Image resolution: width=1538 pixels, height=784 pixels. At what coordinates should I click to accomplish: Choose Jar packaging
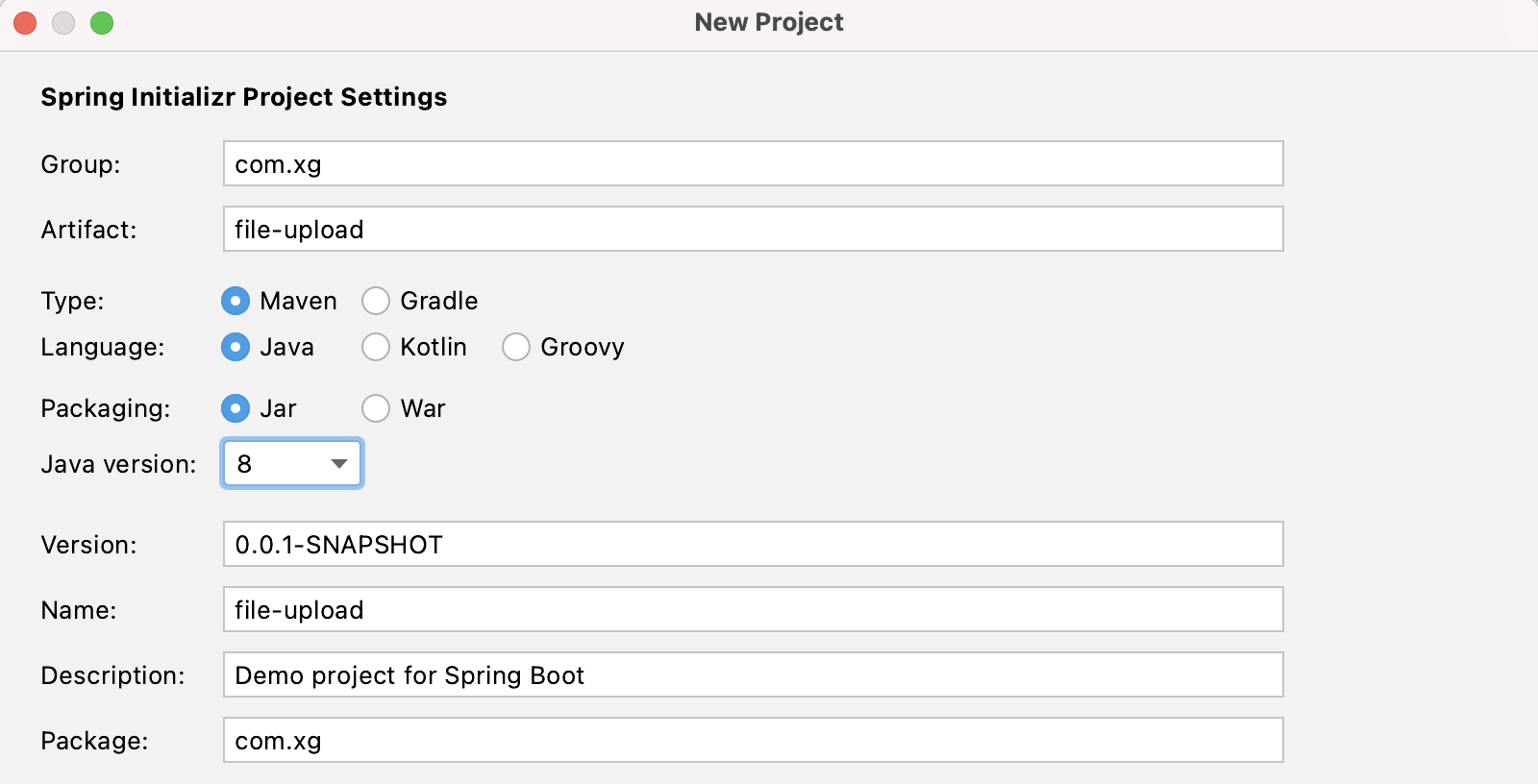click(x=236, y=408)
